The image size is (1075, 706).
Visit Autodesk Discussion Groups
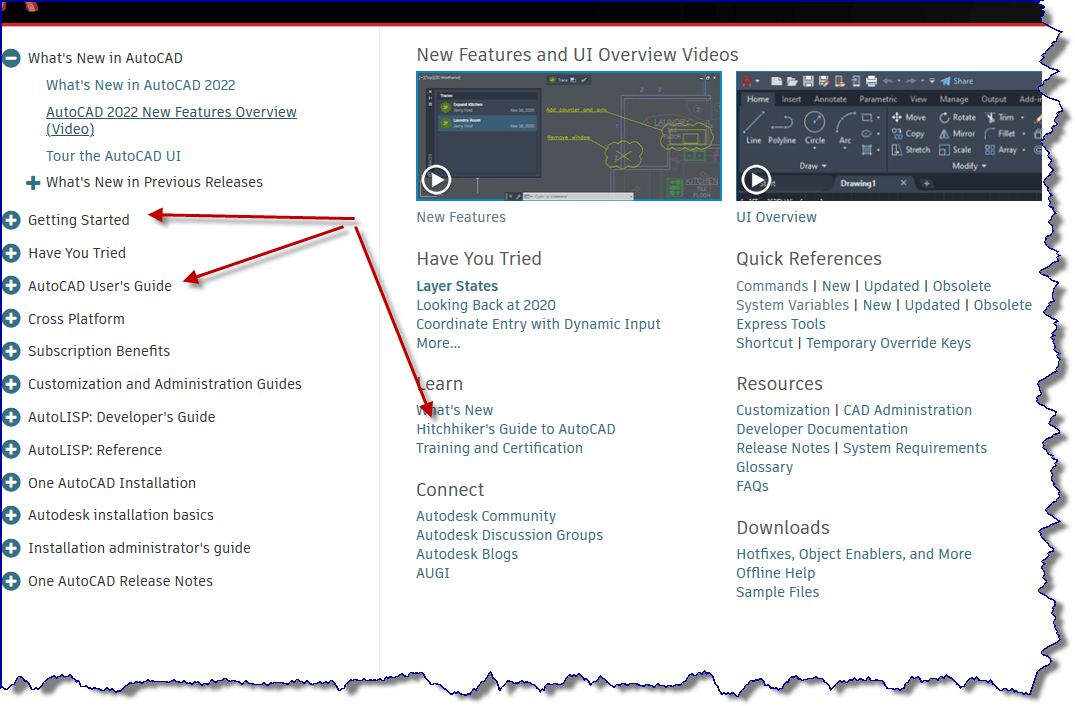click(509, 535)
